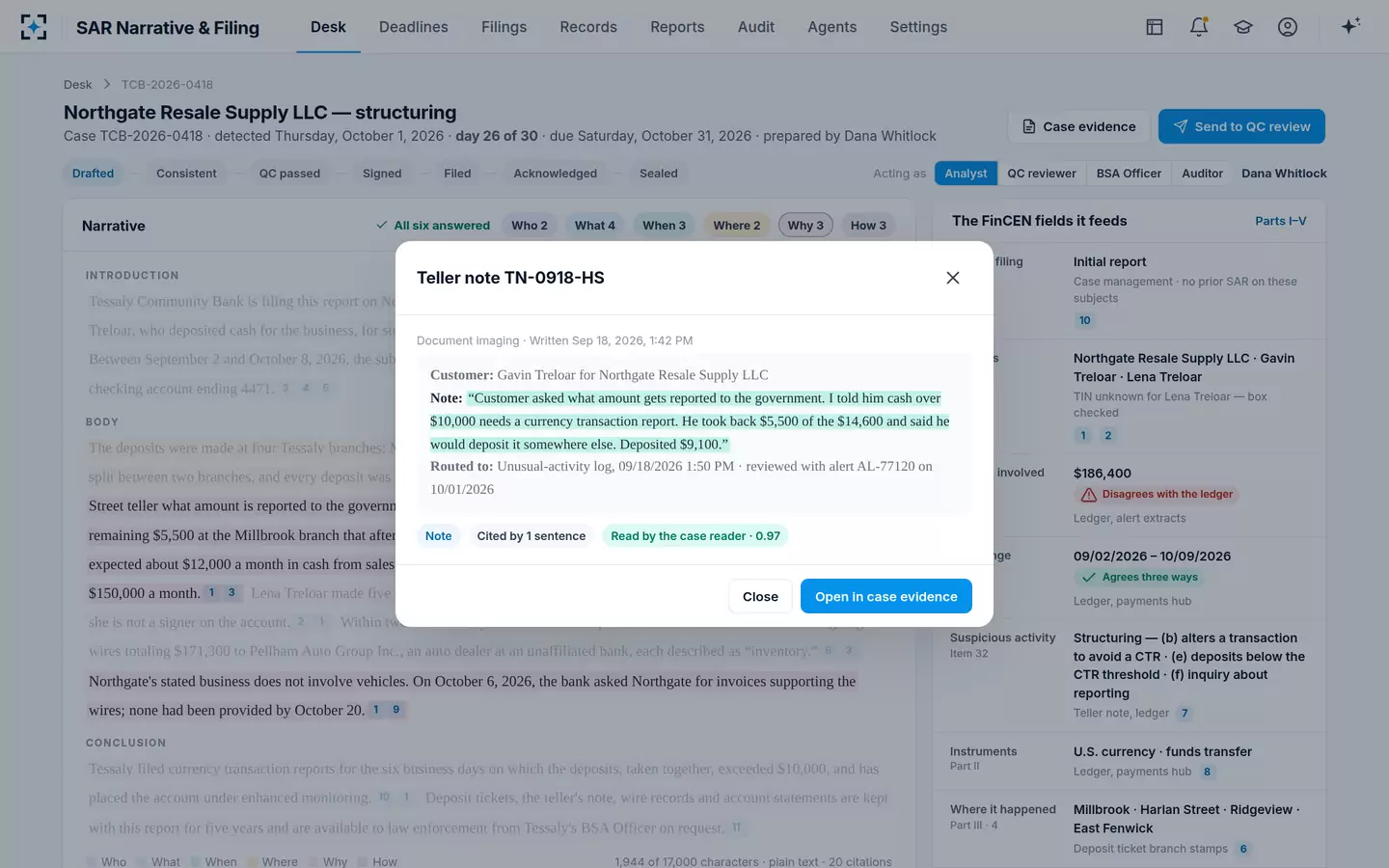Click the Disagrees with the ledger warning
The image size is (1389, 868).
tap(1156, 494)
